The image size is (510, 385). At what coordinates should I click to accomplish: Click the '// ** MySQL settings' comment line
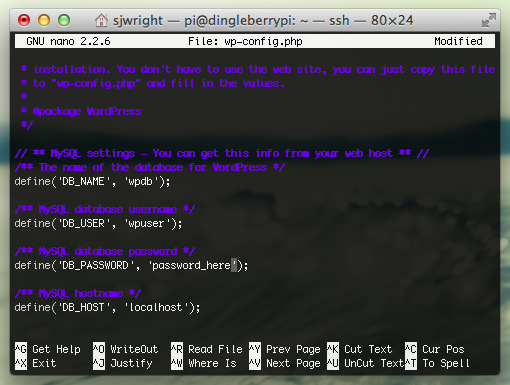tap(222, 154)
